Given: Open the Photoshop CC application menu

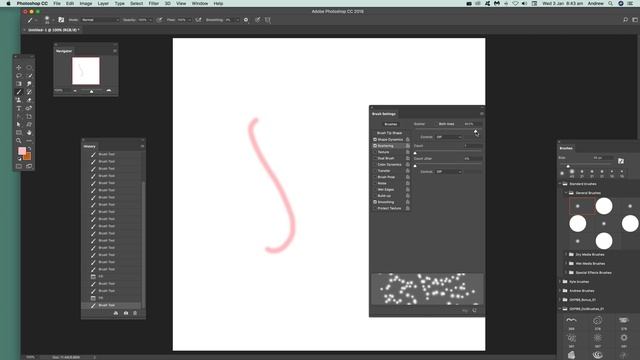Looking at the screenshot, I should coord(32,3).
